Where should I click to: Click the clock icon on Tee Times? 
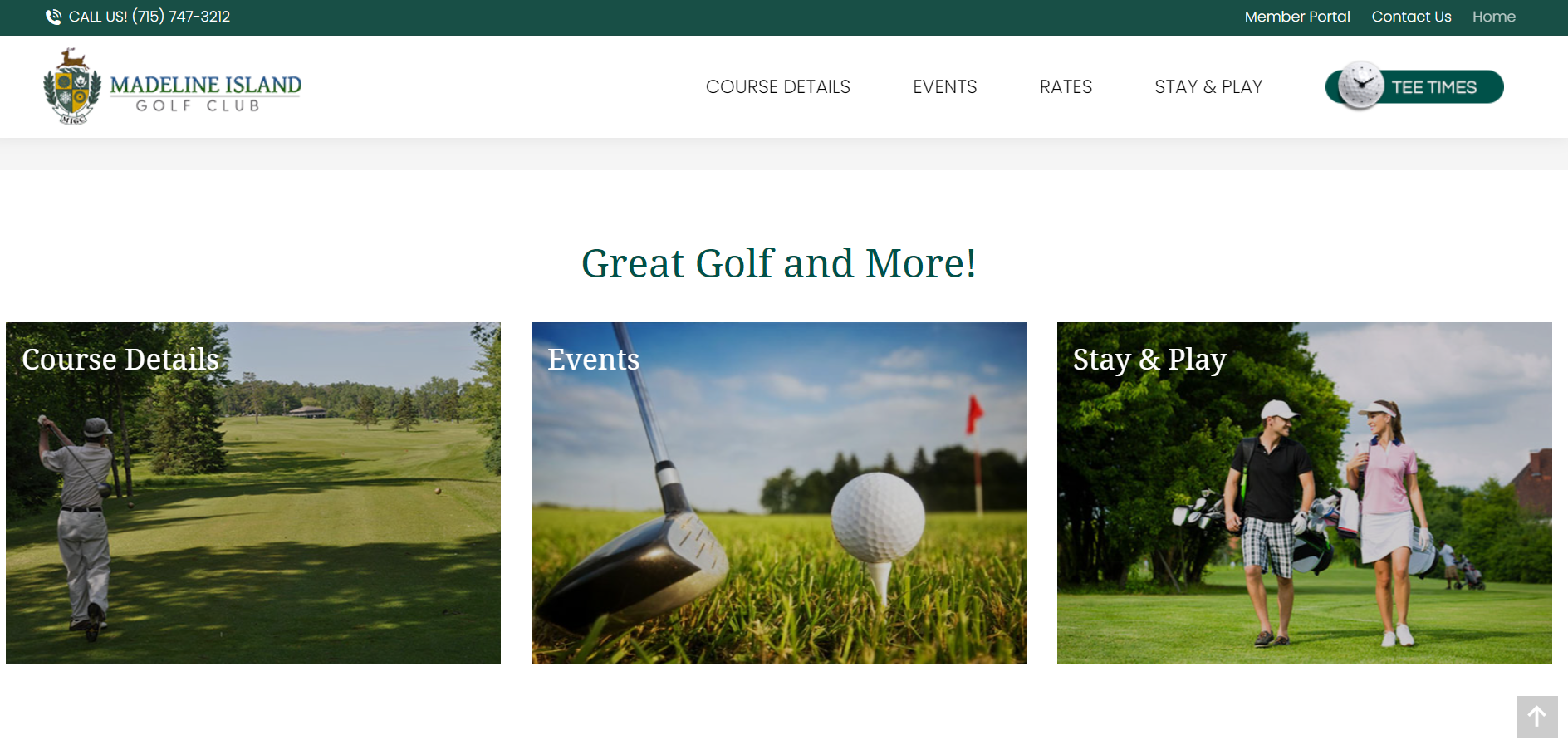click(x=1360, y=85)
